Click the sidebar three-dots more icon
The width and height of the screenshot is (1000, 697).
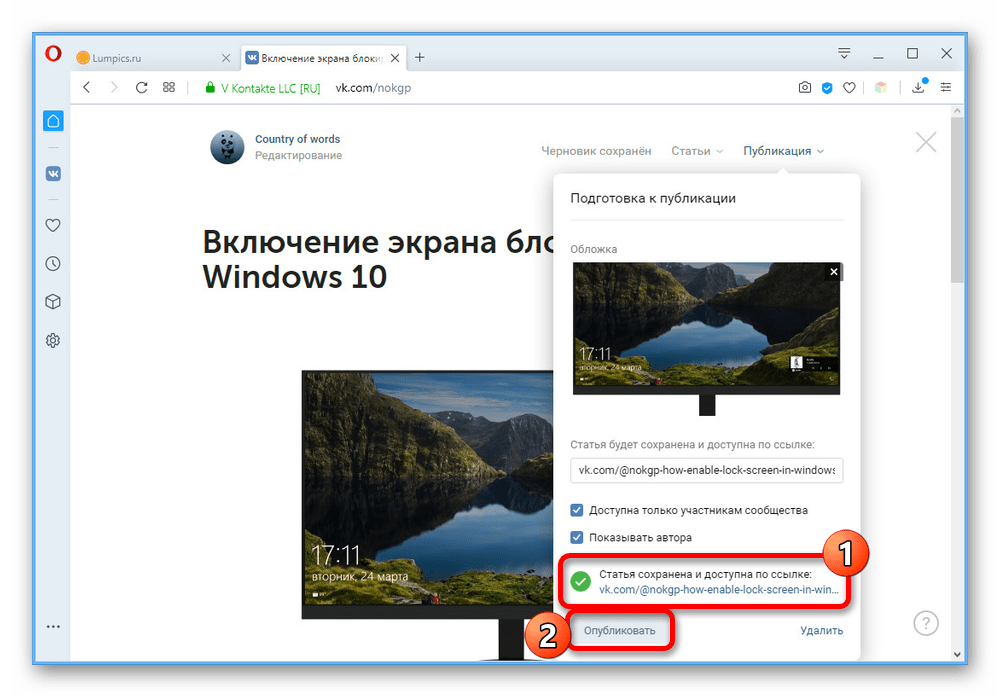(54, 627)
